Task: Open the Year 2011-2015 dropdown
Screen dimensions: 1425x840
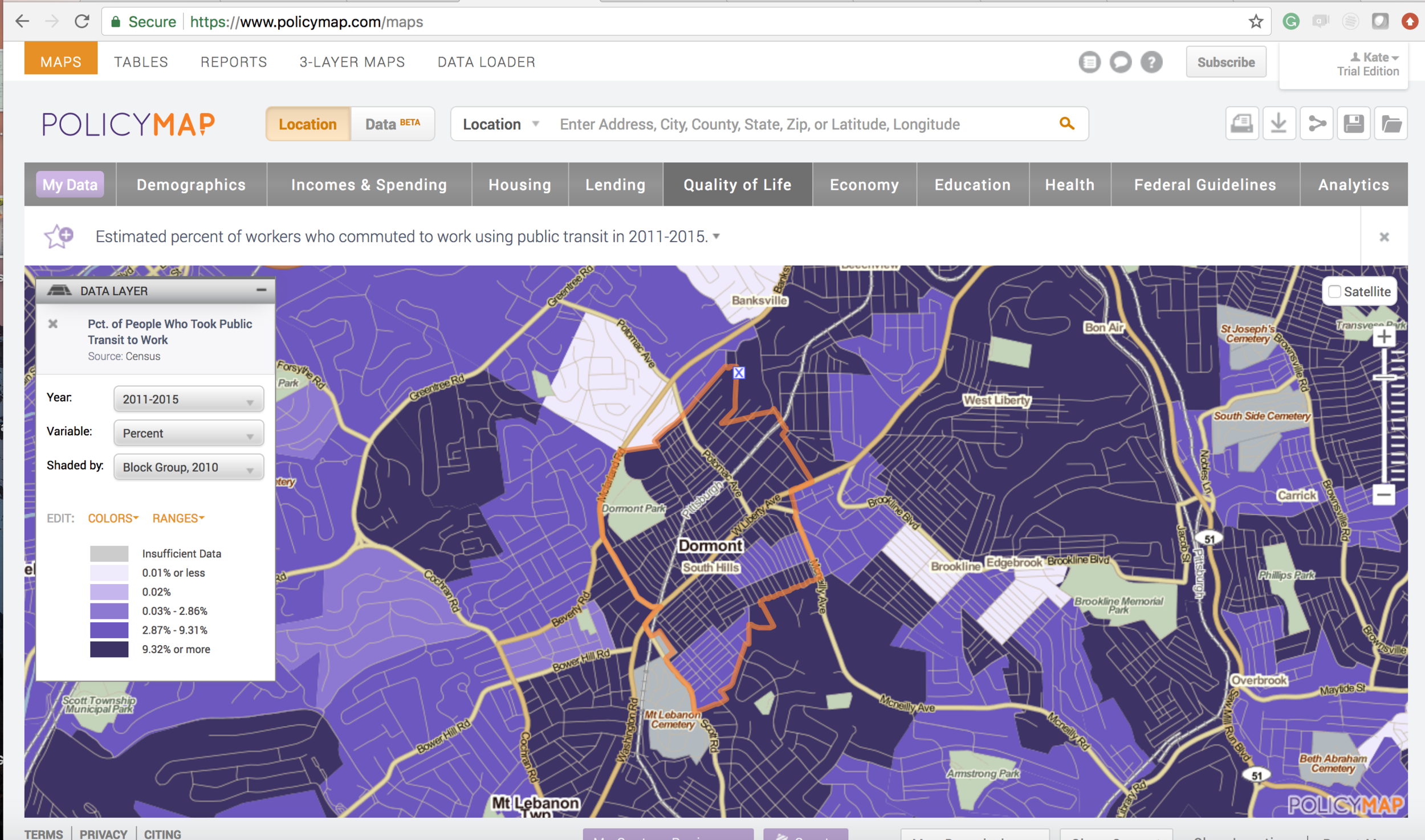Action: click(x=189, y=399)
